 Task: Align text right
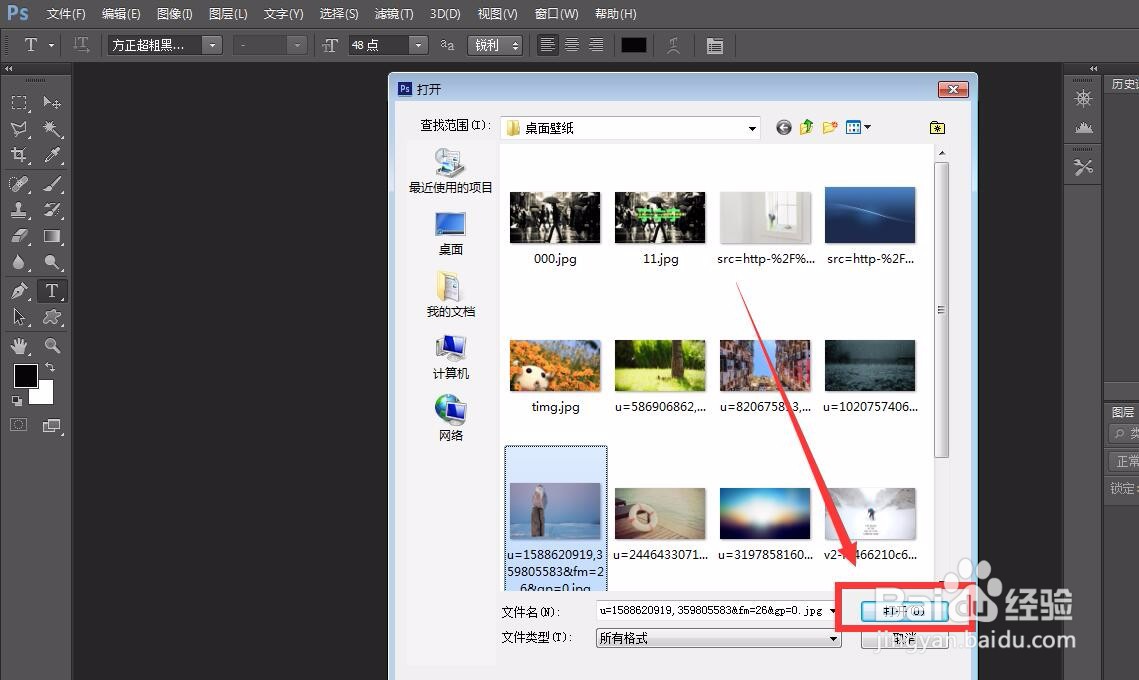click(596, 45)
